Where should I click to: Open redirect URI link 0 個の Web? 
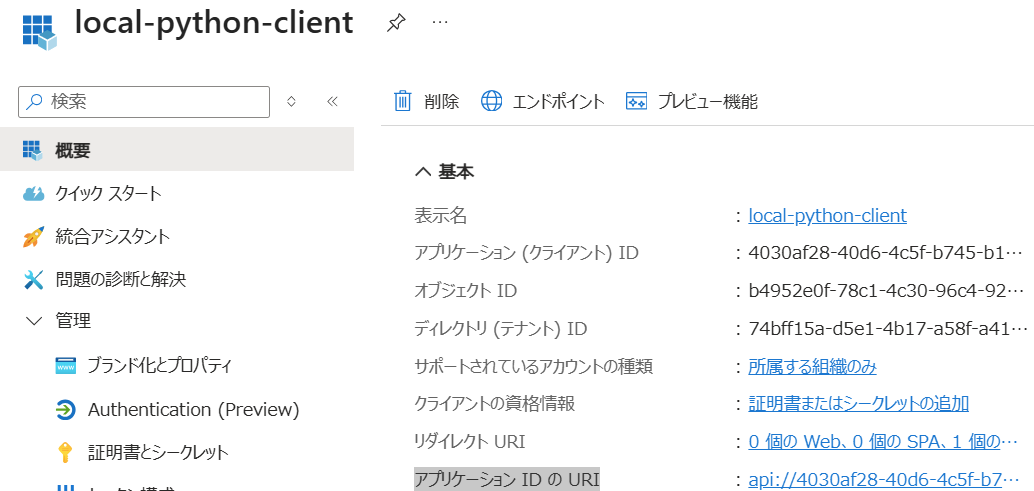884,442
